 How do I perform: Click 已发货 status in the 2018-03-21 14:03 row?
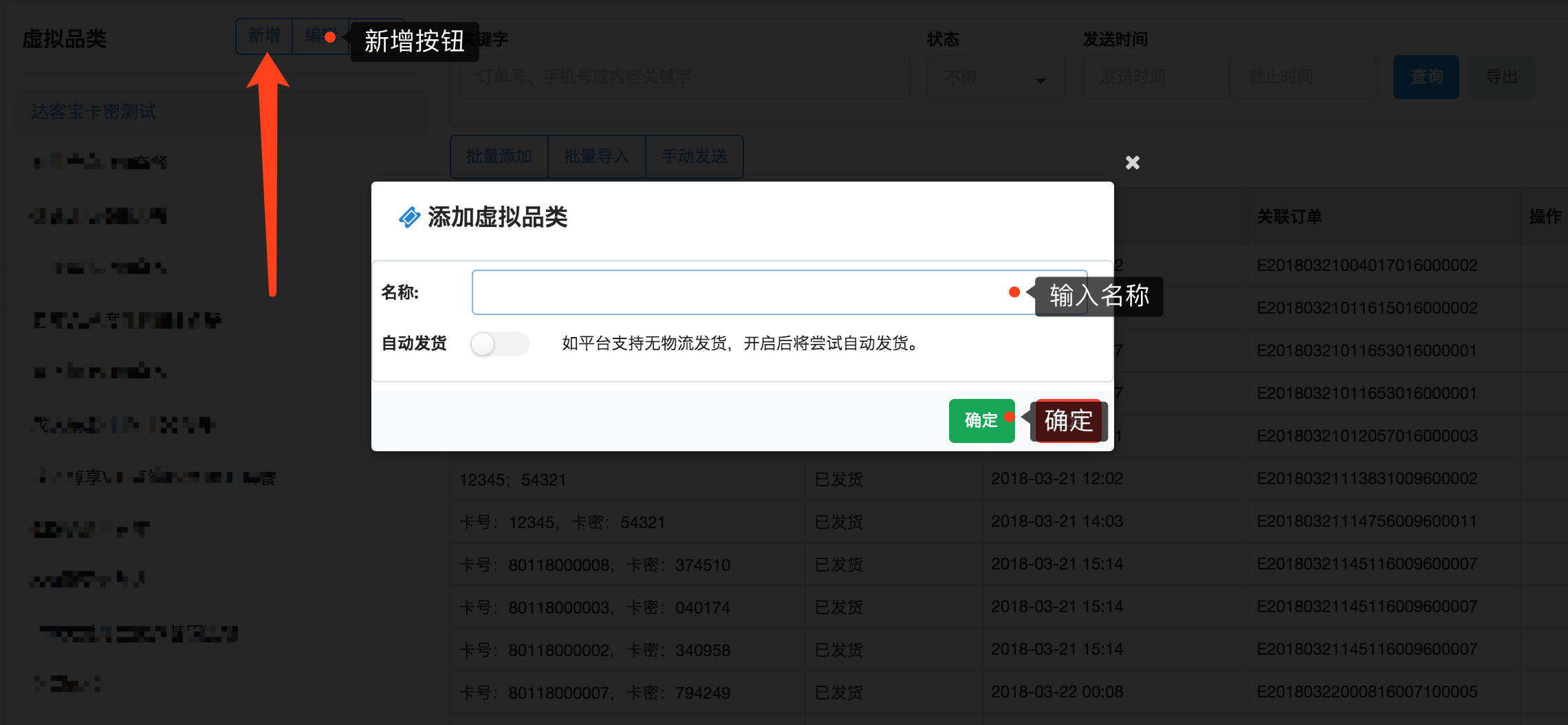[x=839, y=522]
